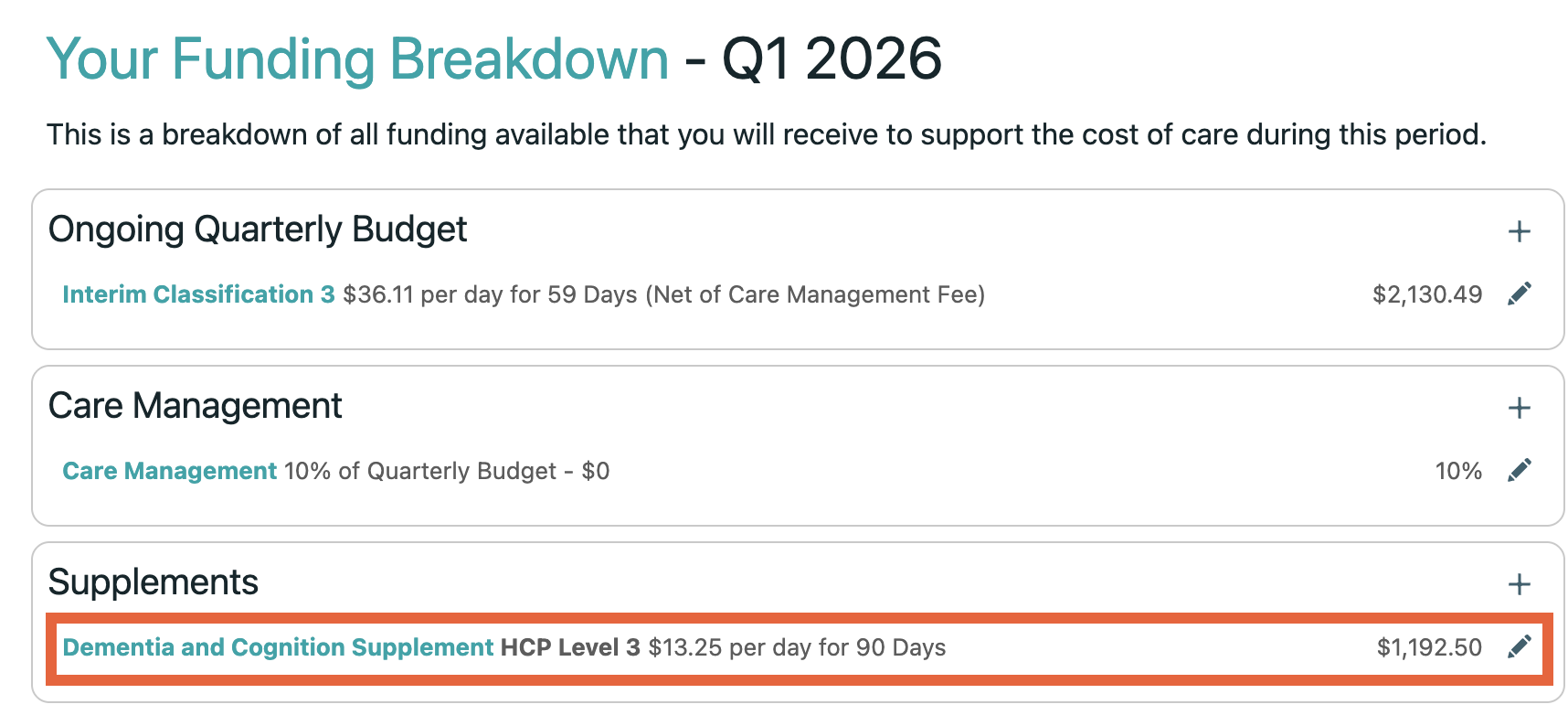Select the $1,192.50 supplement amount
The width and height of the screenshot is (1568, 715).
1428,646
